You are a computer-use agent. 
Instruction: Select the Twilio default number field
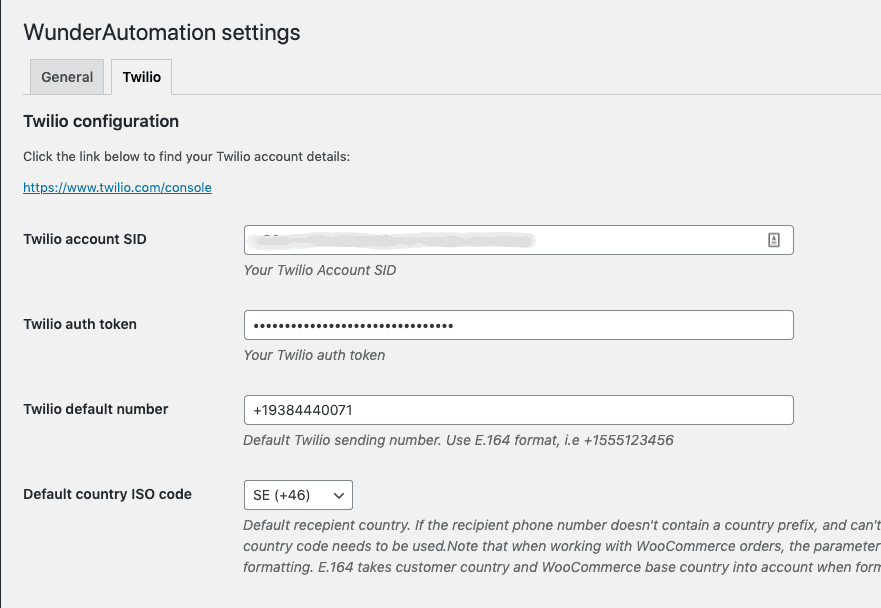[x=518, y=410]
